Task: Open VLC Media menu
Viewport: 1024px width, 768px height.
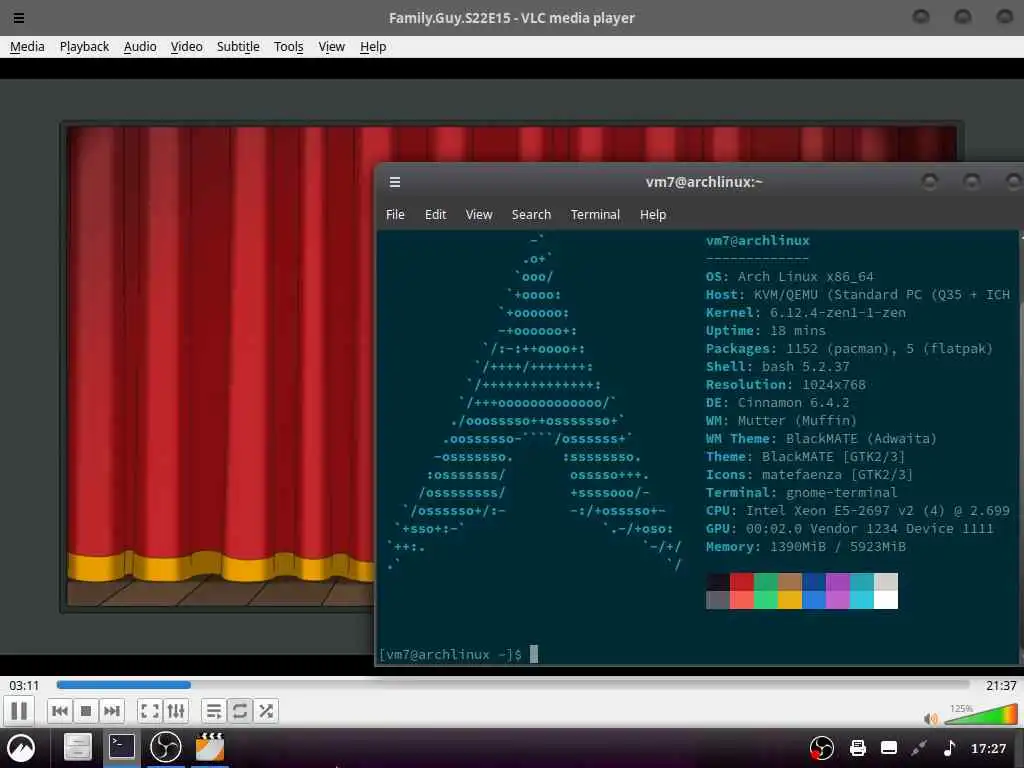Action: point(27,46)
